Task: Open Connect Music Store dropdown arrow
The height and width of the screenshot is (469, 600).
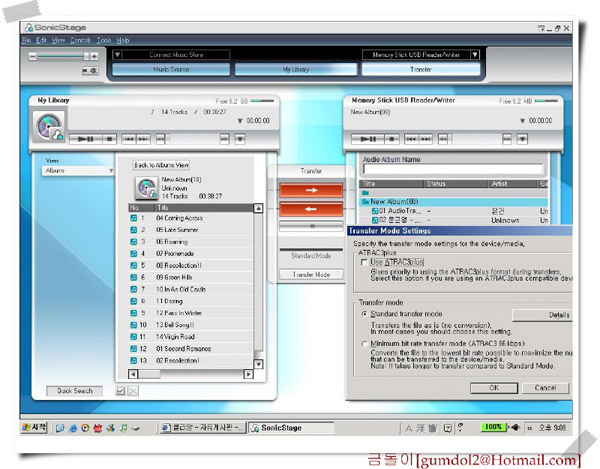Action: point(118,55)
